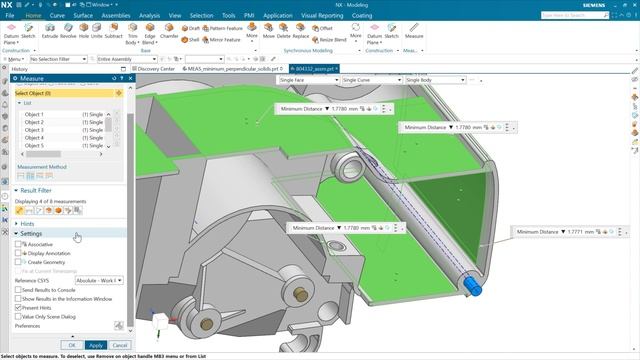Screen dimensions: 640x360
Task: Open the Single Body dropdown
Action: tap(435, 80)
